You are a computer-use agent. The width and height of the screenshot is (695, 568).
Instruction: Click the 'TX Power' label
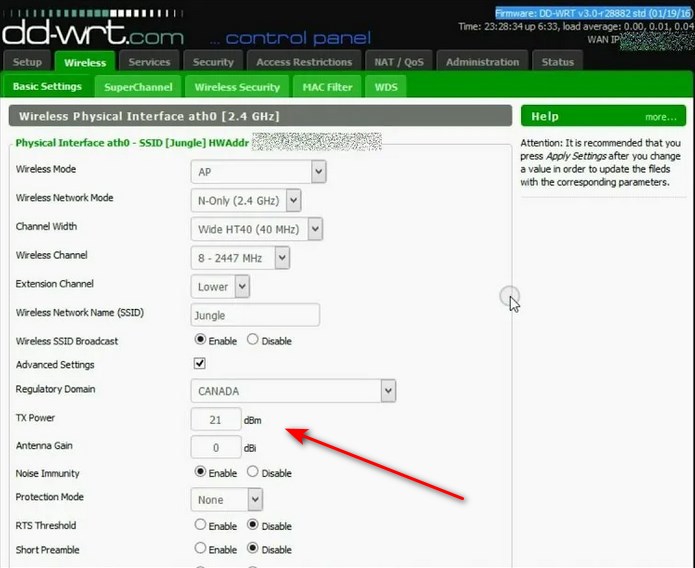click(x=35, y=418)
